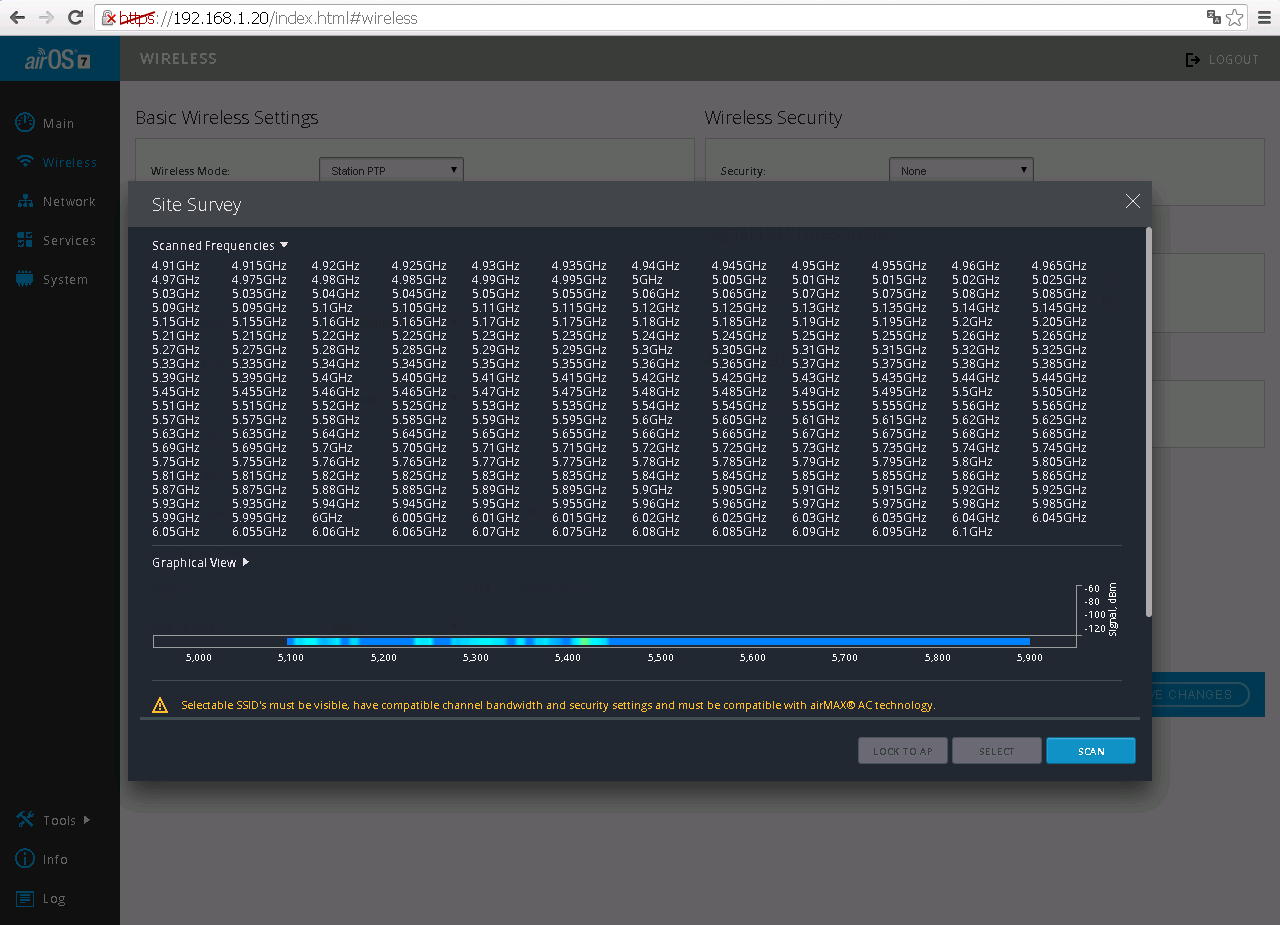Viewport: 1280px width, 925px height.
Task: Click the 5.5GHz frequency entry
Action: click(972, 392)
